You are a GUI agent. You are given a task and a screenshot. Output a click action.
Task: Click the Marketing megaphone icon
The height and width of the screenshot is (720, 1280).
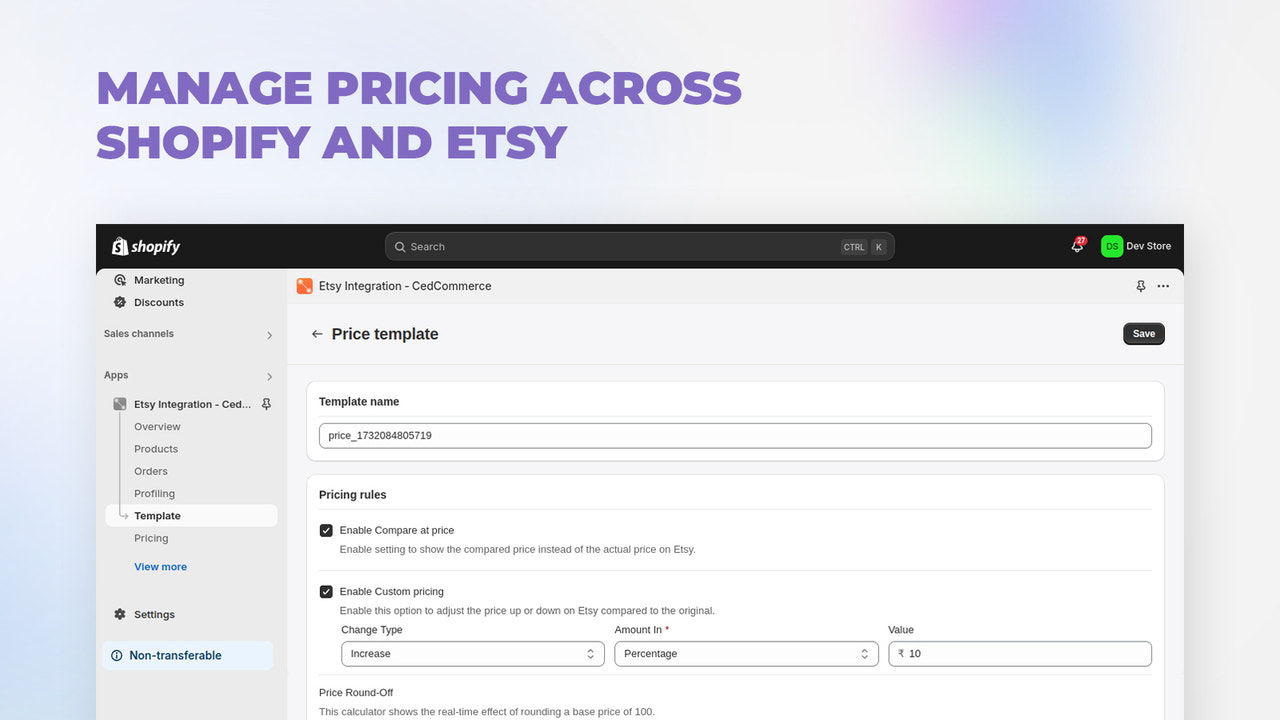tap(122, 280)
